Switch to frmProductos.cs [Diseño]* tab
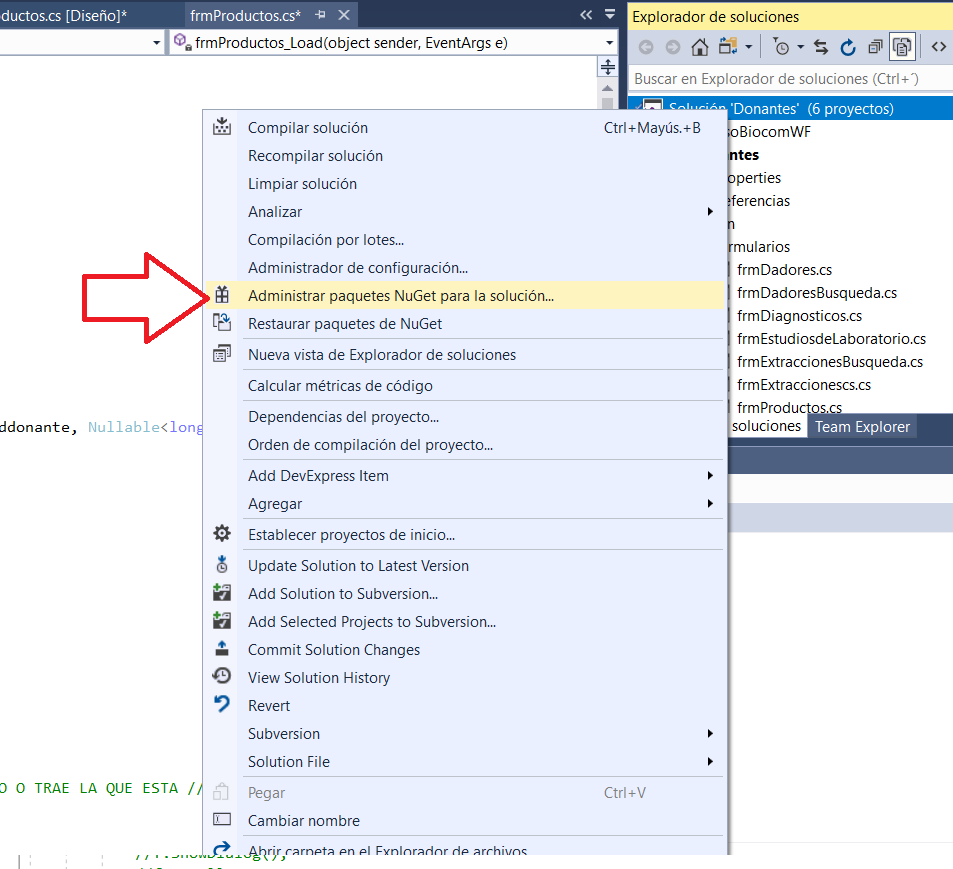 63,16
